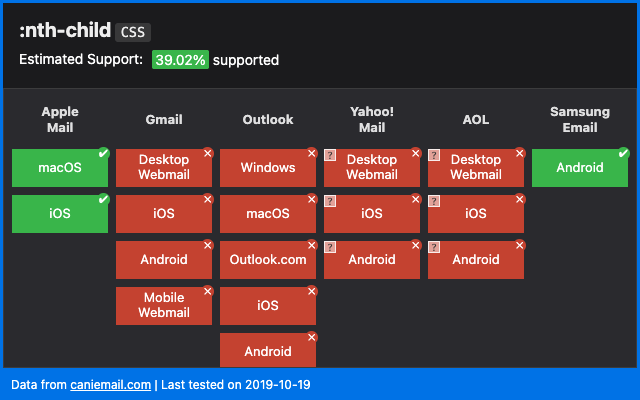640x400 pixels.
Task: Click the :nth-child title heading
Action: pos(64,31)
